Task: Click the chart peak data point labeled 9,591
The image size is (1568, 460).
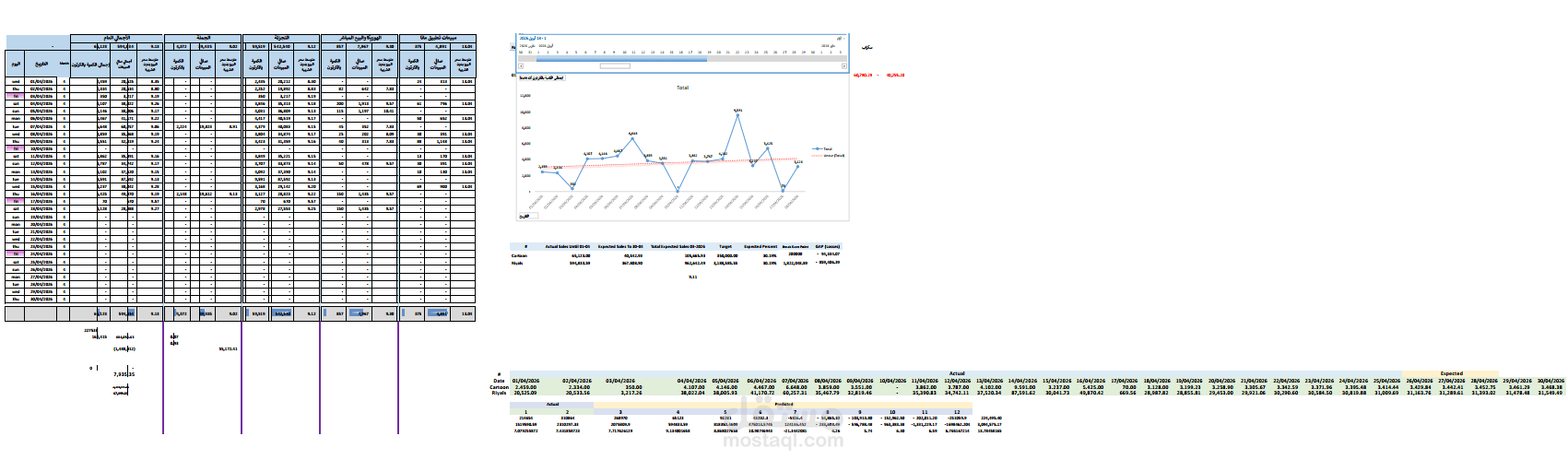Action: click(737, 115)
